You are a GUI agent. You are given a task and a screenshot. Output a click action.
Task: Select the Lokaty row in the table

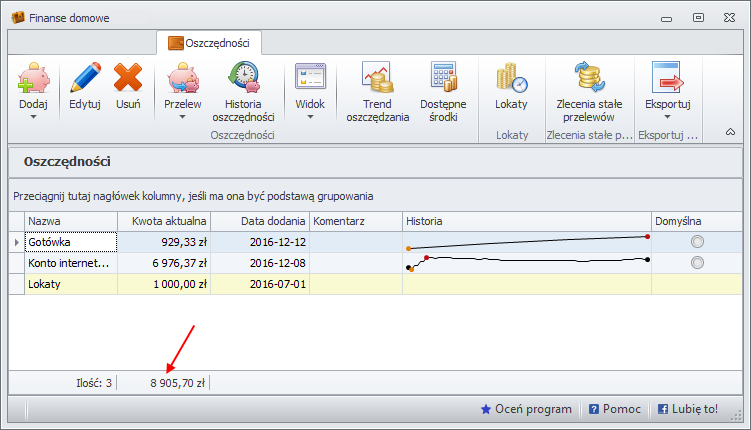(70, 284)
